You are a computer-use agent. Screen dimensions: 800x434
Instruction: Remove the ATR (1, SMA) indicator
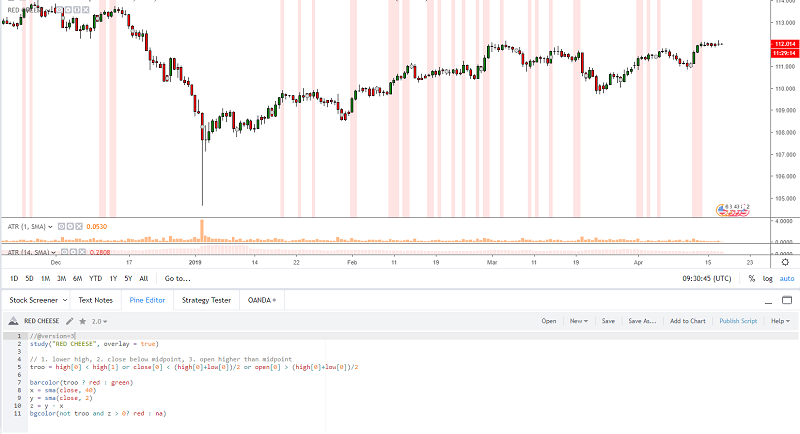tap(79, 226)
